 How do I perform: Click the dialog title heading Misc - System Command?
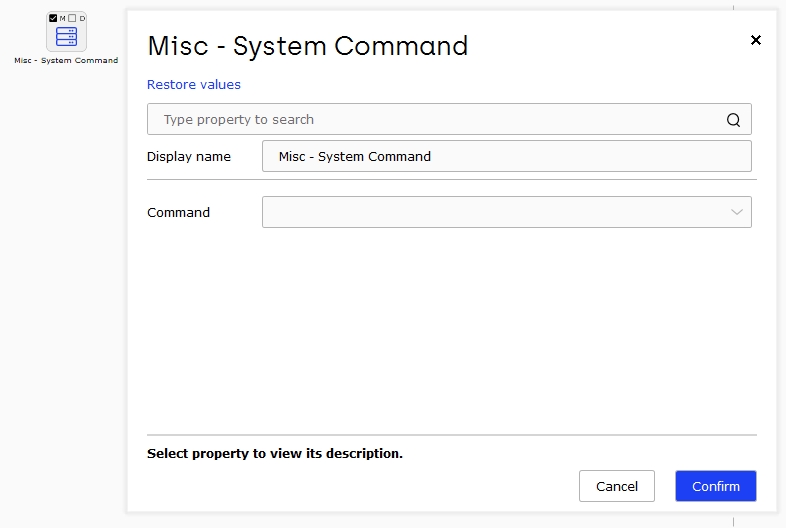pos(307,46)
